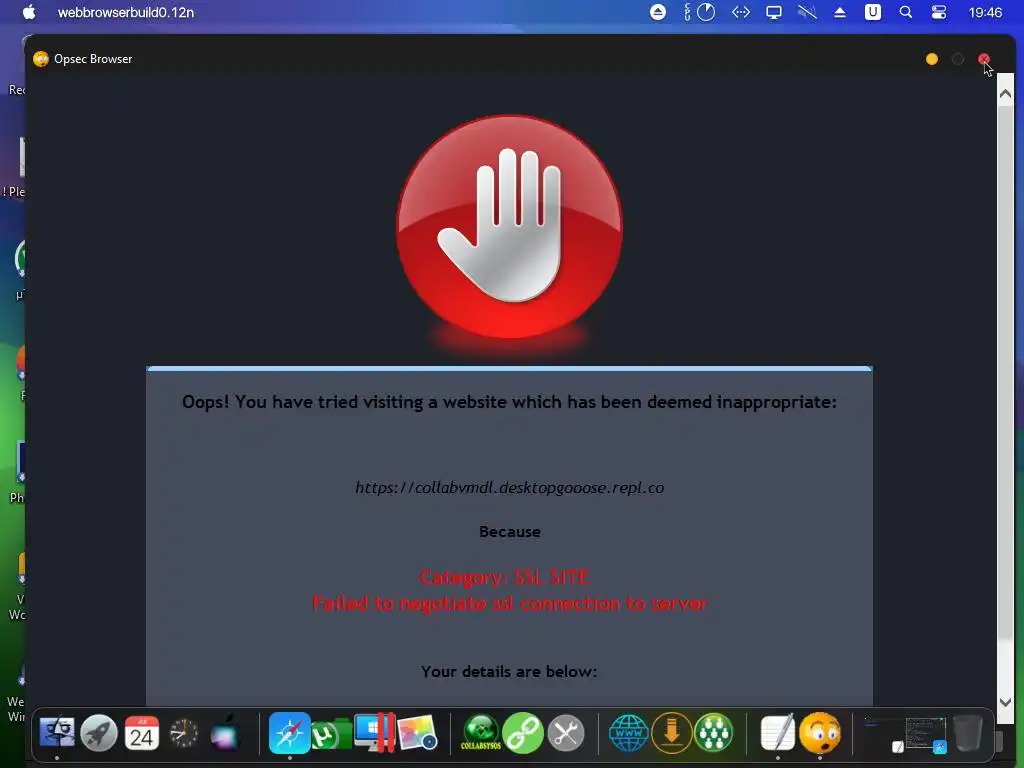Viewport: 1024px width, 768px height.
Task: Open the green dotted circle icon
Action: [713, 733]
